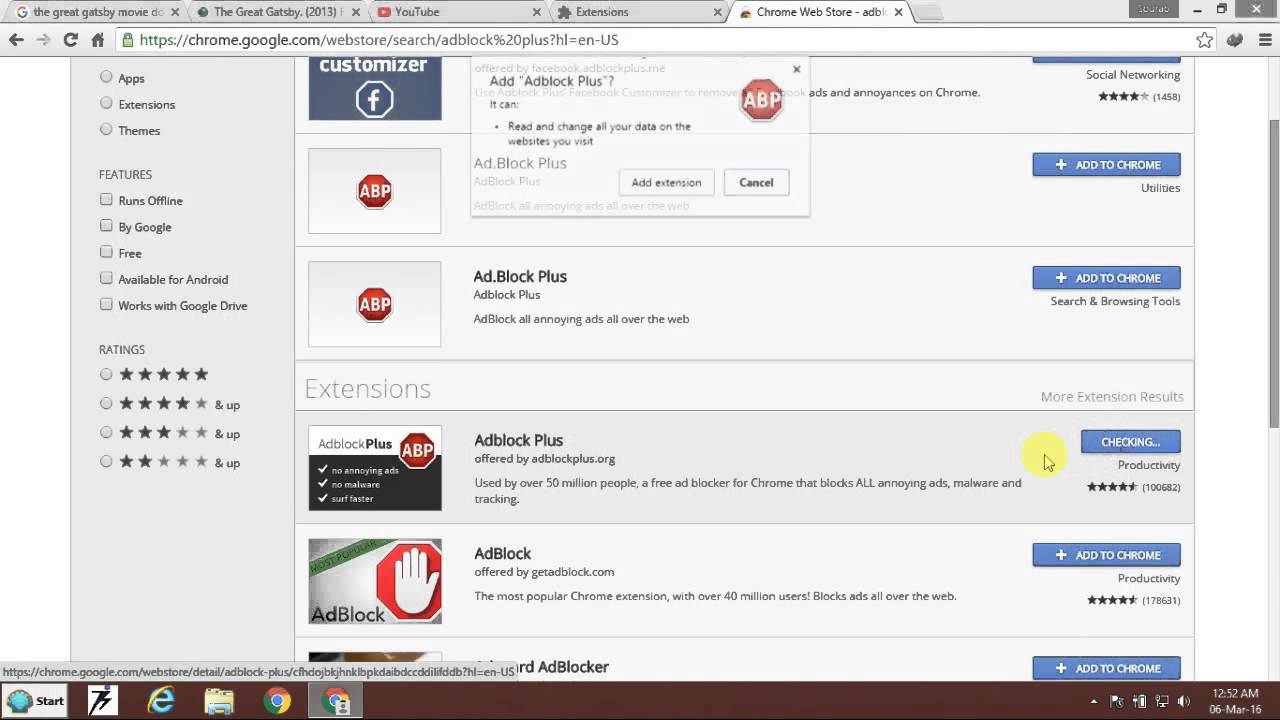
Task: Click Cancel in the dialog
Action: pos(756,182)
